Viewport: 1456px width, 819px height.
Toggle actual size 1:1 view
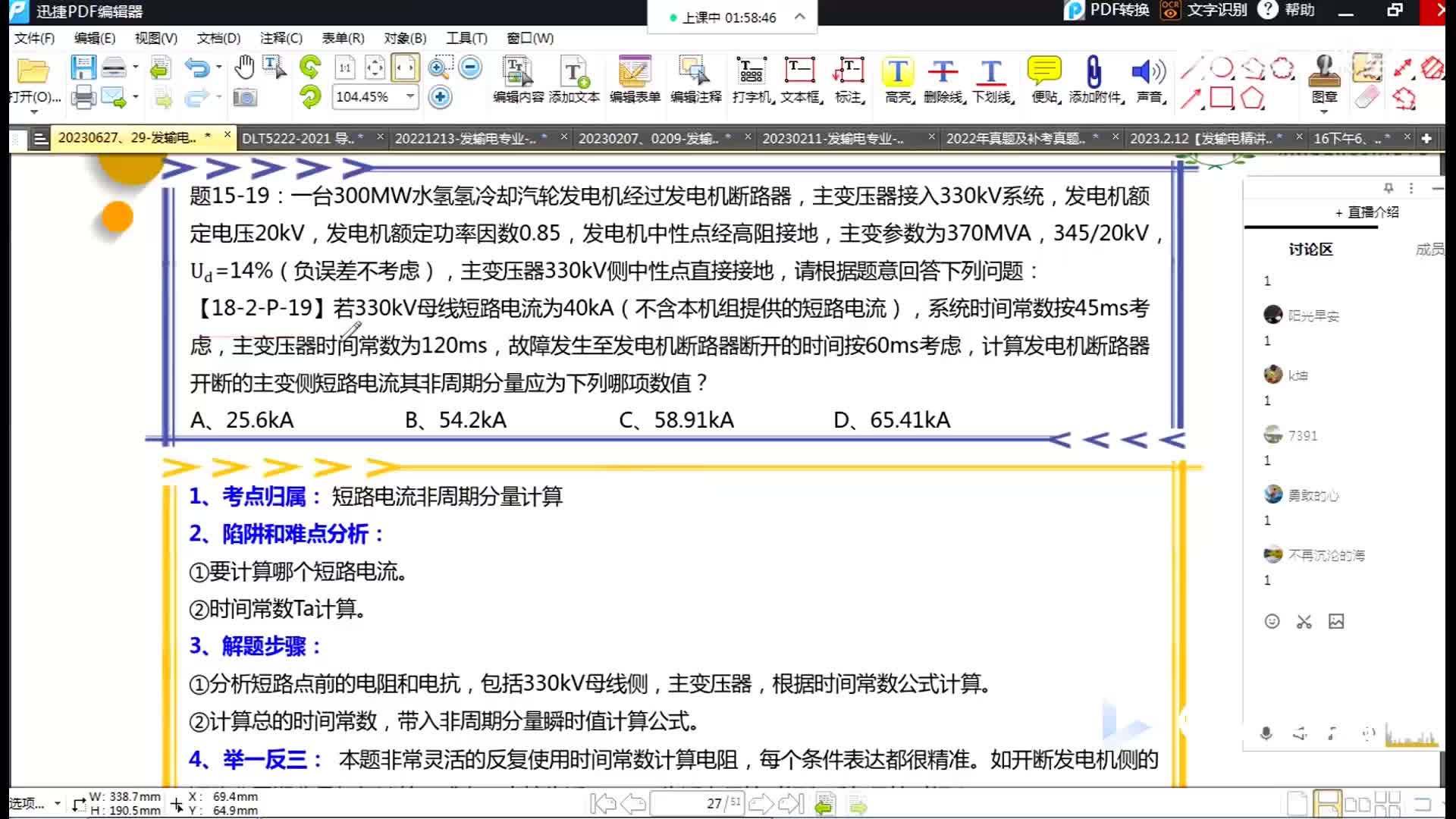[345, 68]
